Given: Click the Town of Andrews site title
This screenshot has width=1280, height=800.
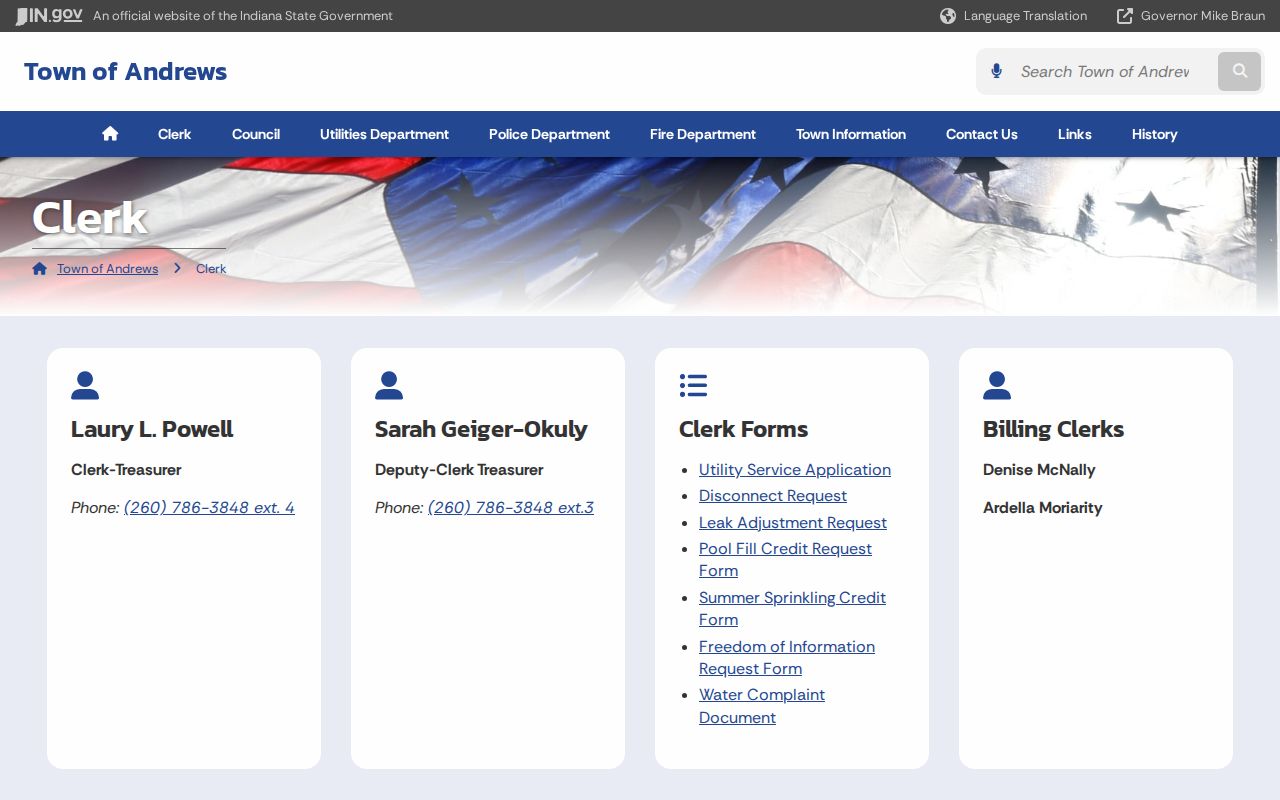Looking at the screenshot, I should pyautogui.click(x=126, y=72).
